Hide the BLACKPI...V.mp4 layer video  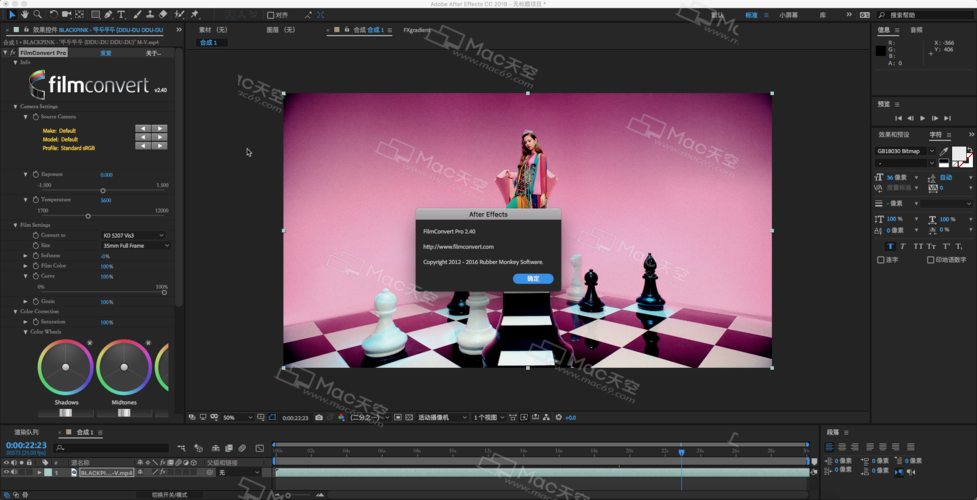coord(6,473)
